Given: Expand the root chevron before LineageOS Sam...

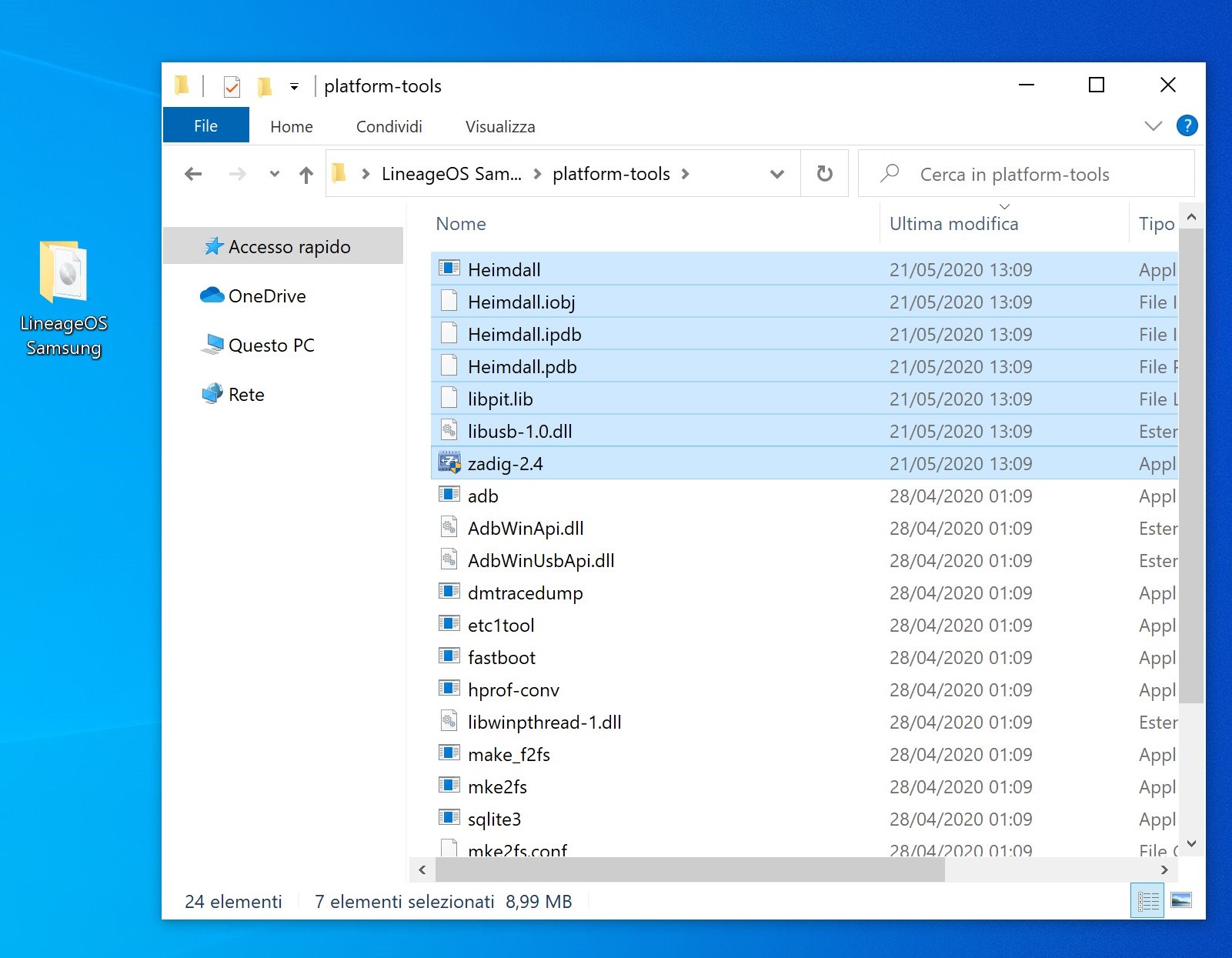Looking at the screenshot, I should click(366, 174).
